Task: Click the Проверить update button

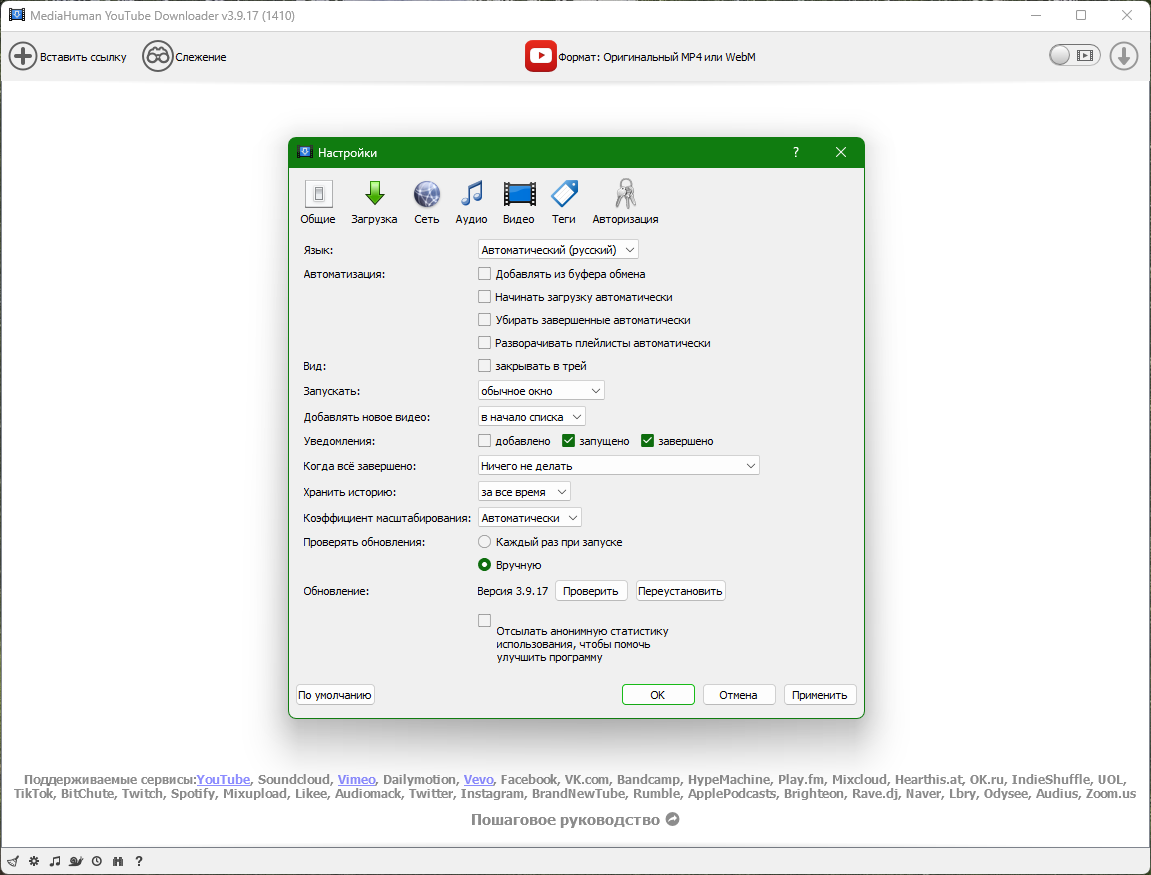Action: tap(591, 591)
